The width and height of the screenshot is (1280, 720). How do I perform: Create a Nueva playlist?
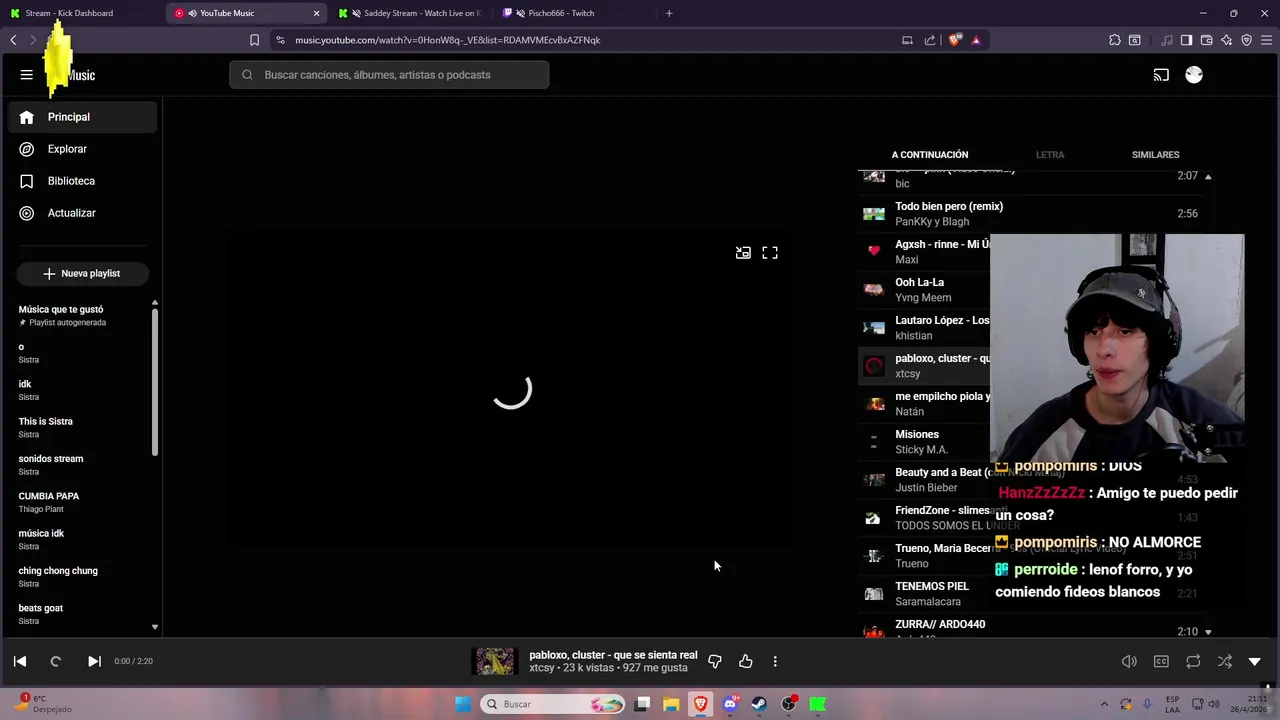[x=82, y=273]
